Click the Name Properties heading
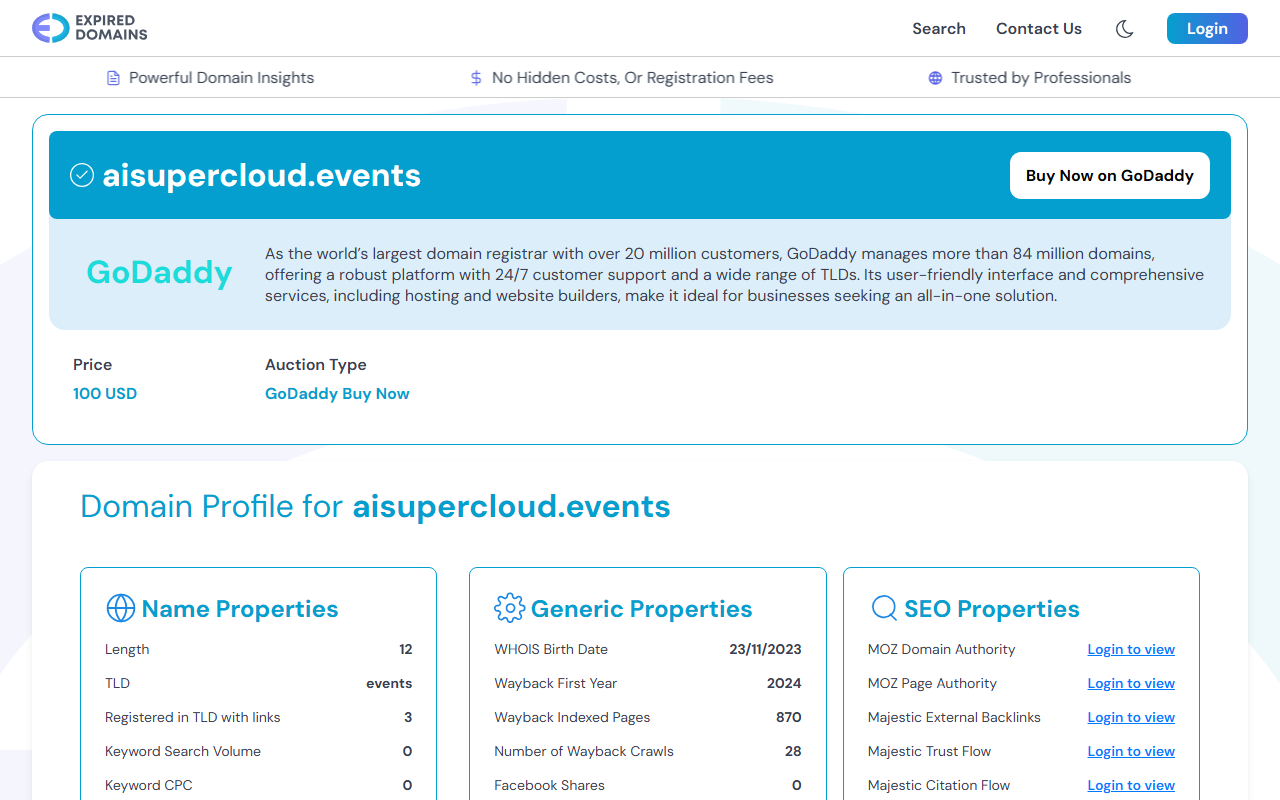1280x800 pixels. click(240, 609)
